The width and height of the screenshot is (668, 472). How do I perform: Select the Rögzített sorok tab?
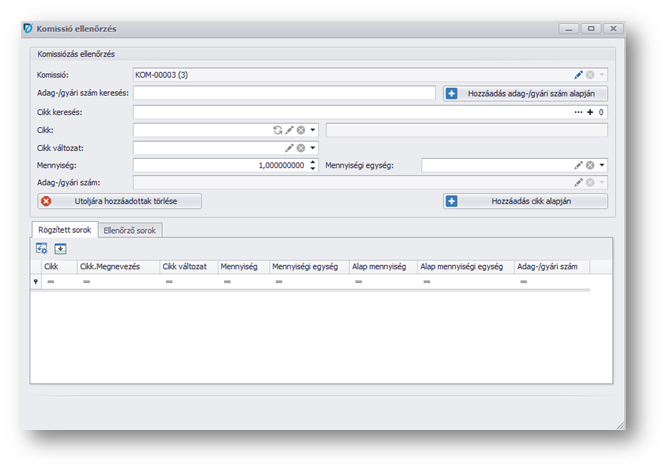click(65, 230)
